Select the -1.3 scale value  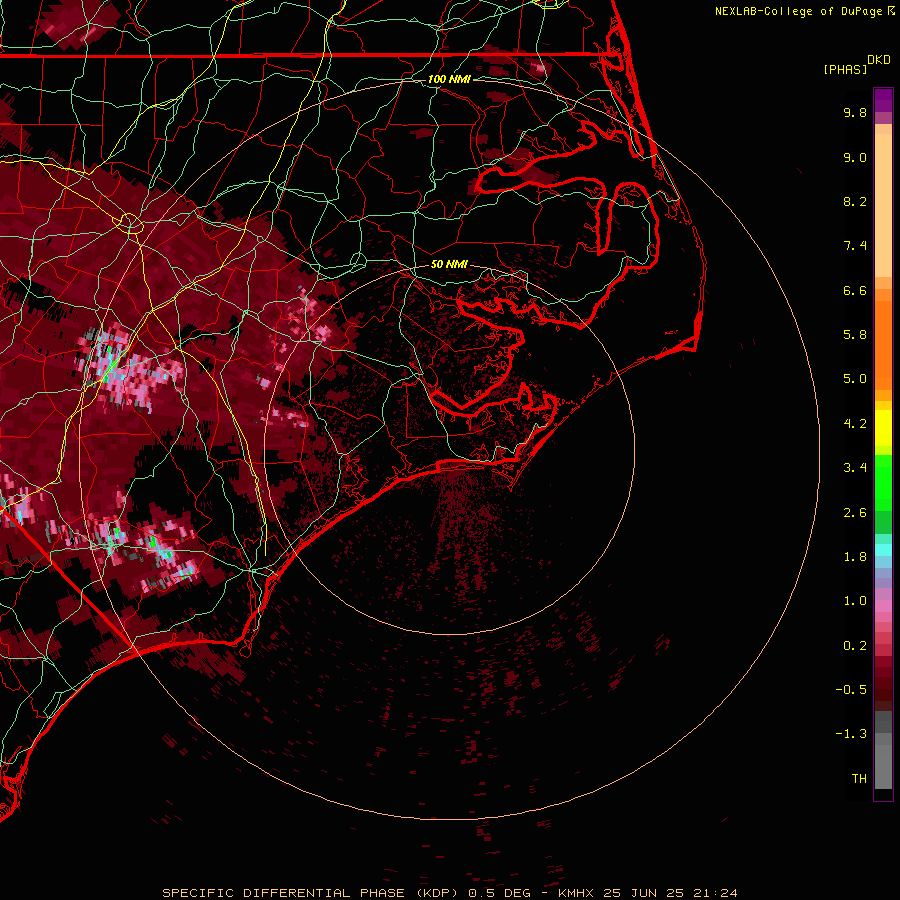[851, 734]
